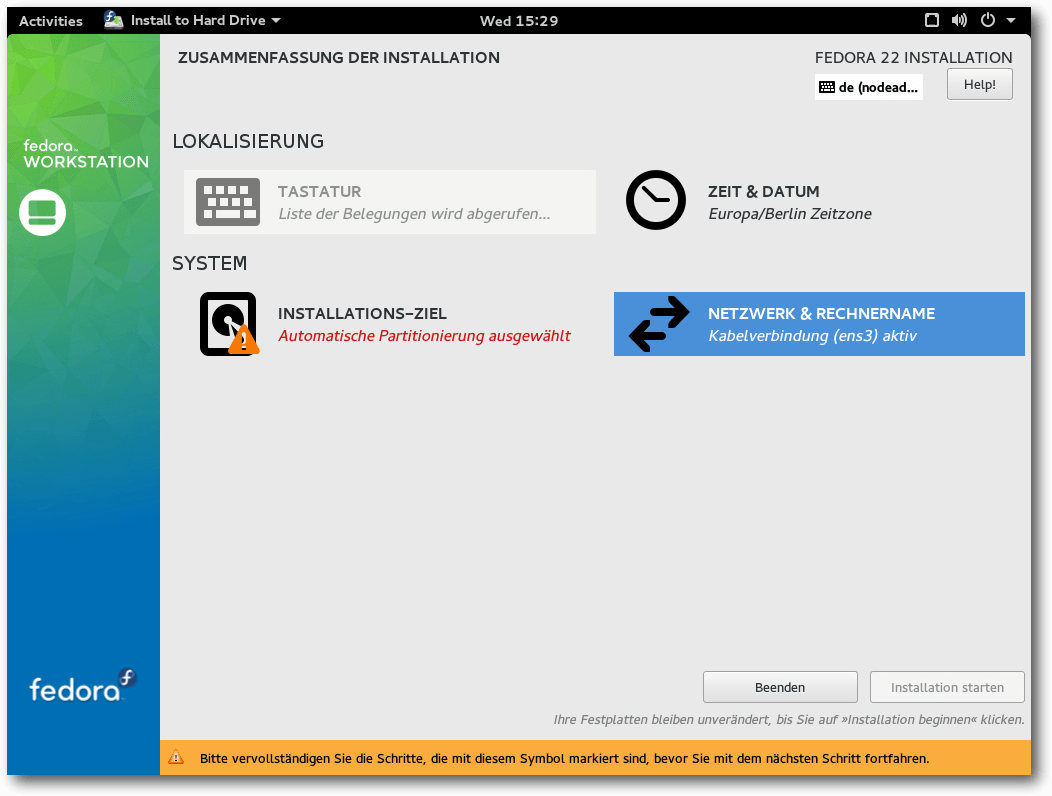Expand the Install to Hard Drive app menu
The width and height of the screenshot is (1052, 796).
(x=193, y=20)
